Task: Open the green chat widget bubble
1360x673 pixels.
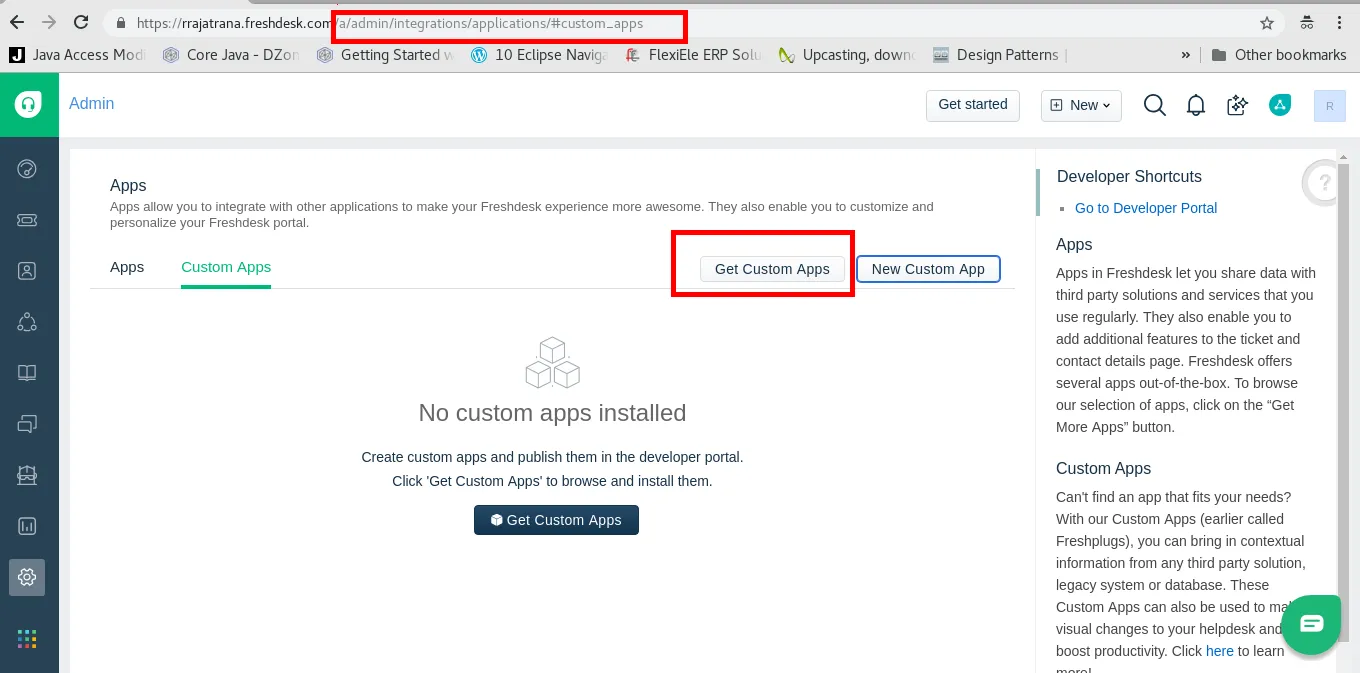Action: 1311,624
